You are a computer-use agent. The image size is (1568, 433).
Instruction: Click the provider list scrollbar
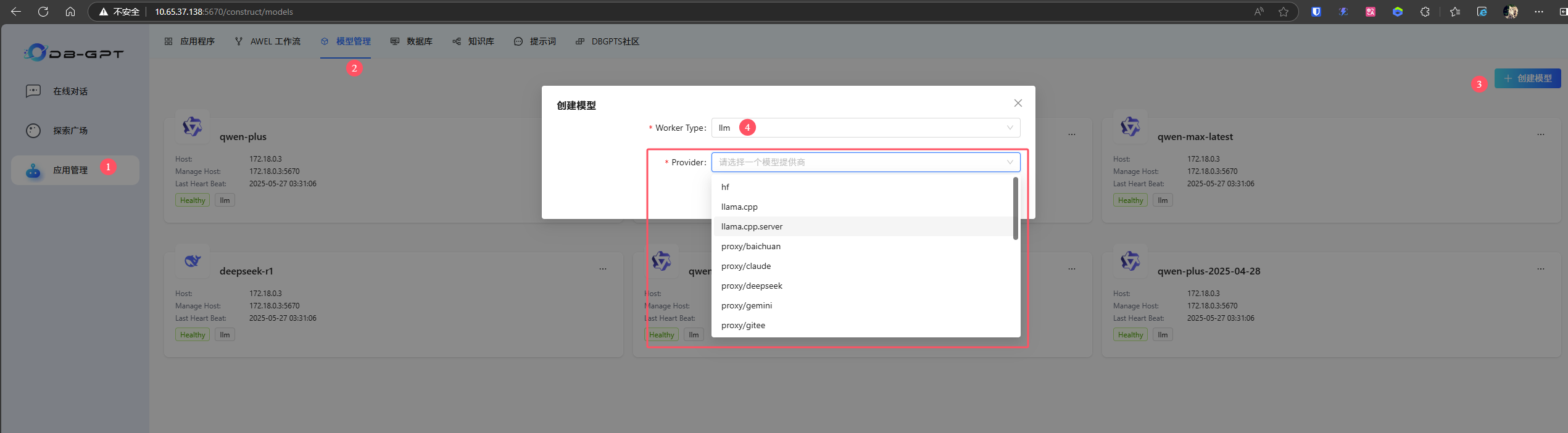click(x=1016, y=208)
